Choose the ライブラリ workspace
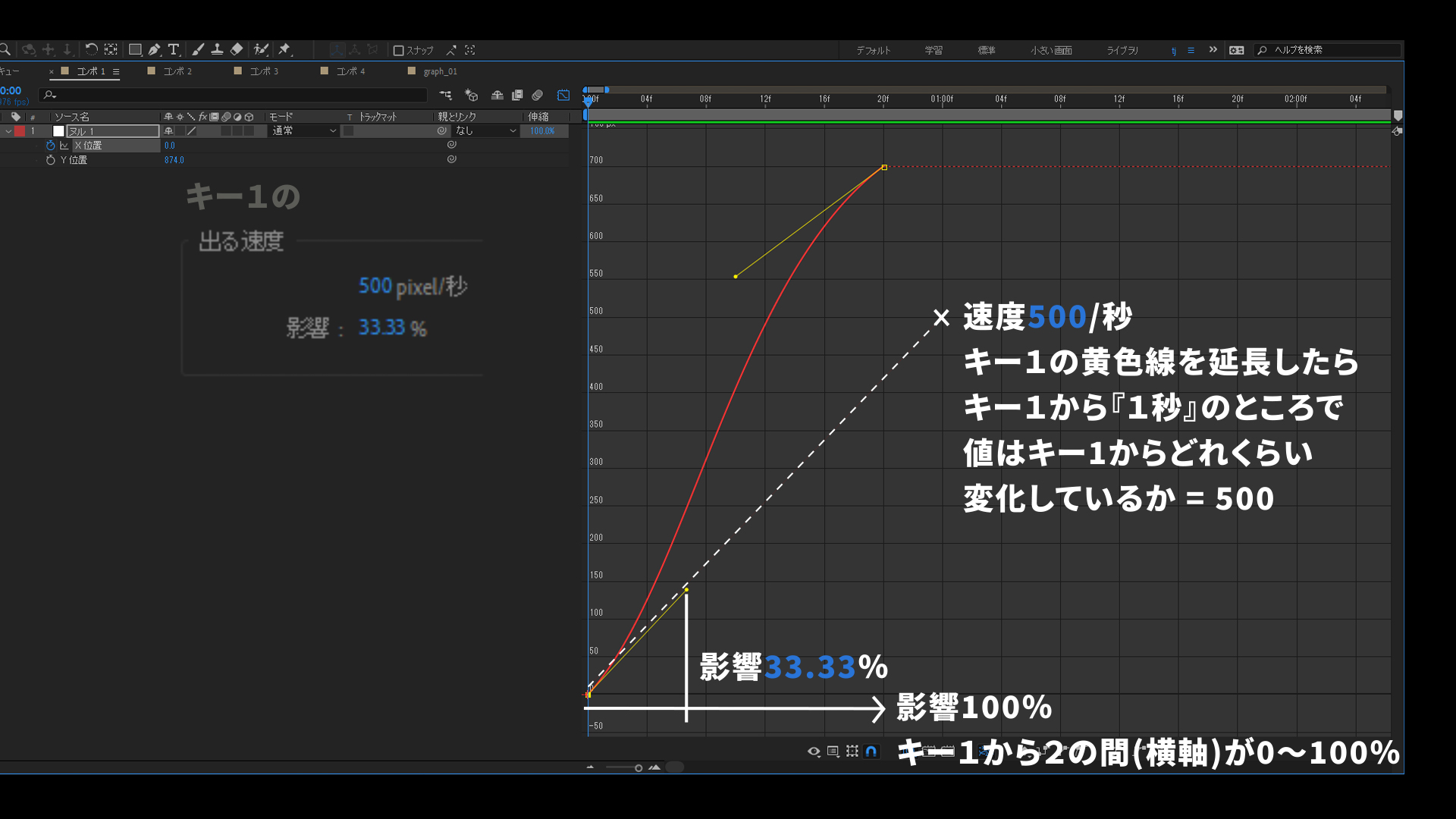Image resolution: width=1456 pixels, height=819 pixels. tap(1122, 50)
